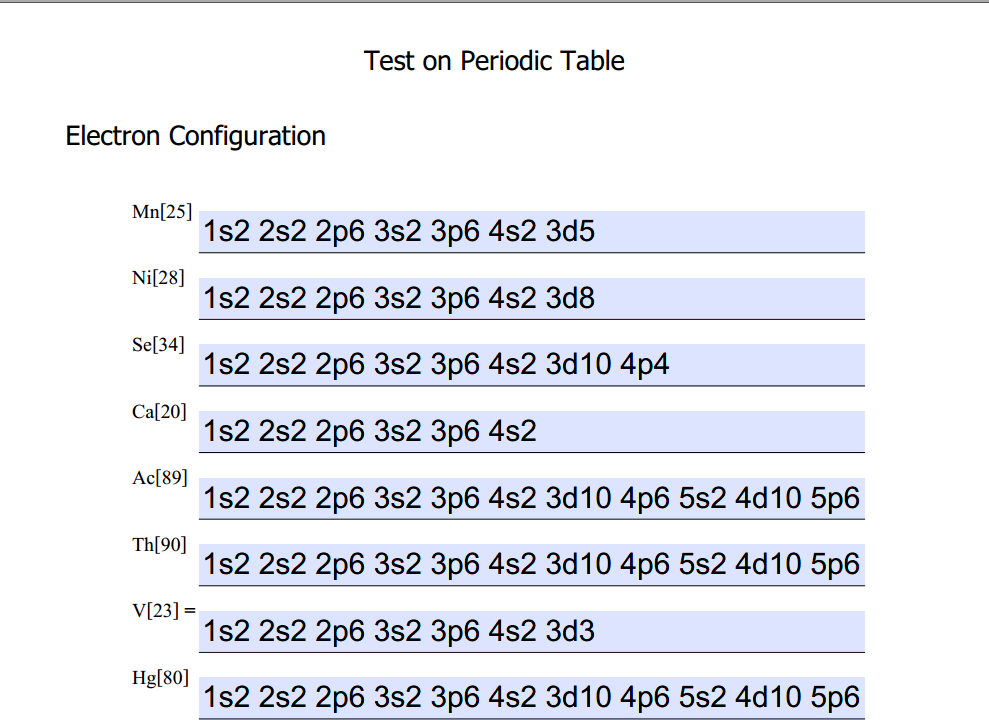
Task: Focus the Se[34] answer text field
Action: click(532, 364)
